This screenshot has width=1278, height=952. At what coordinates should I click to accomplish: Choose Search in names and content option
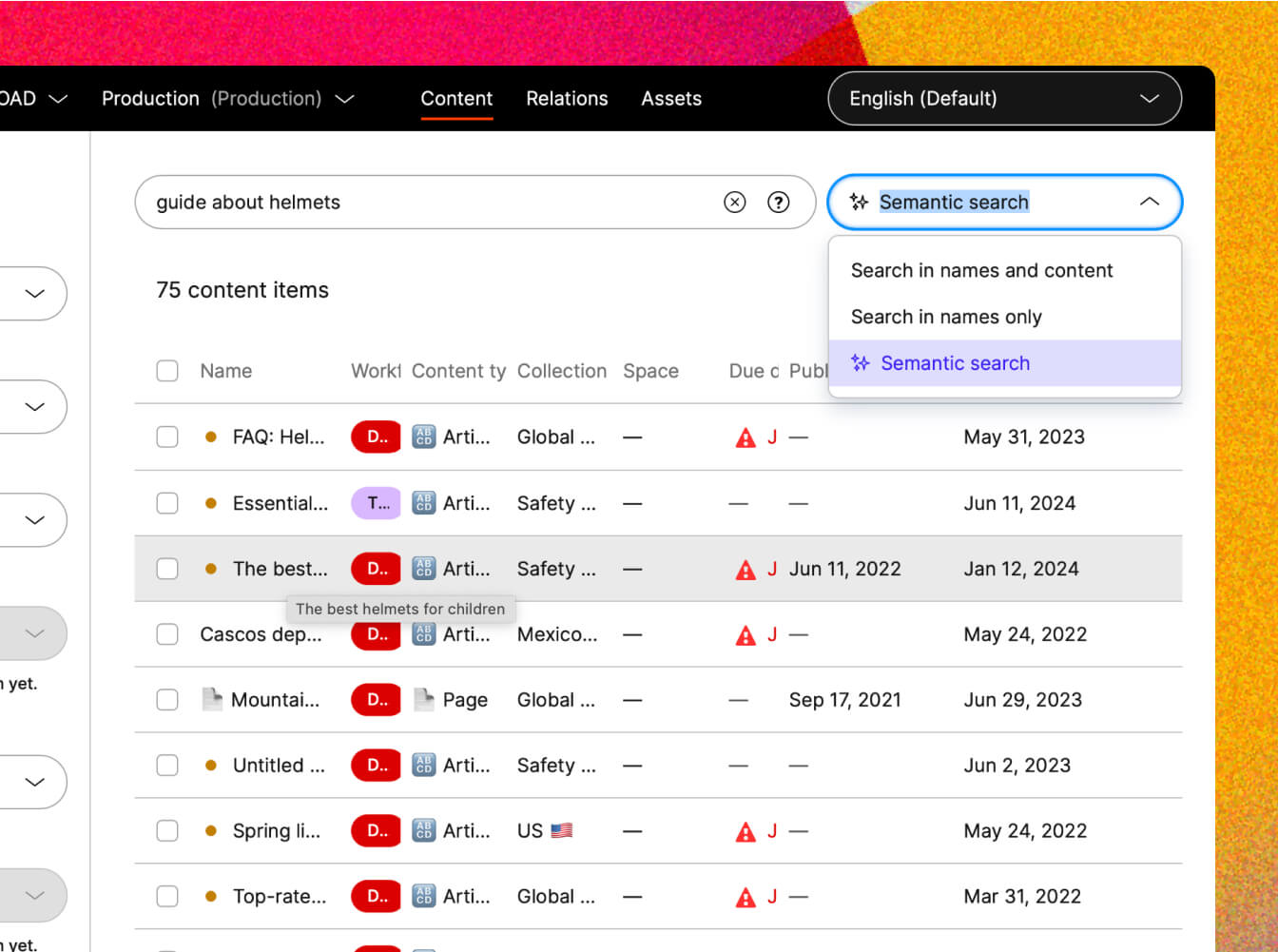coord(981,271)
